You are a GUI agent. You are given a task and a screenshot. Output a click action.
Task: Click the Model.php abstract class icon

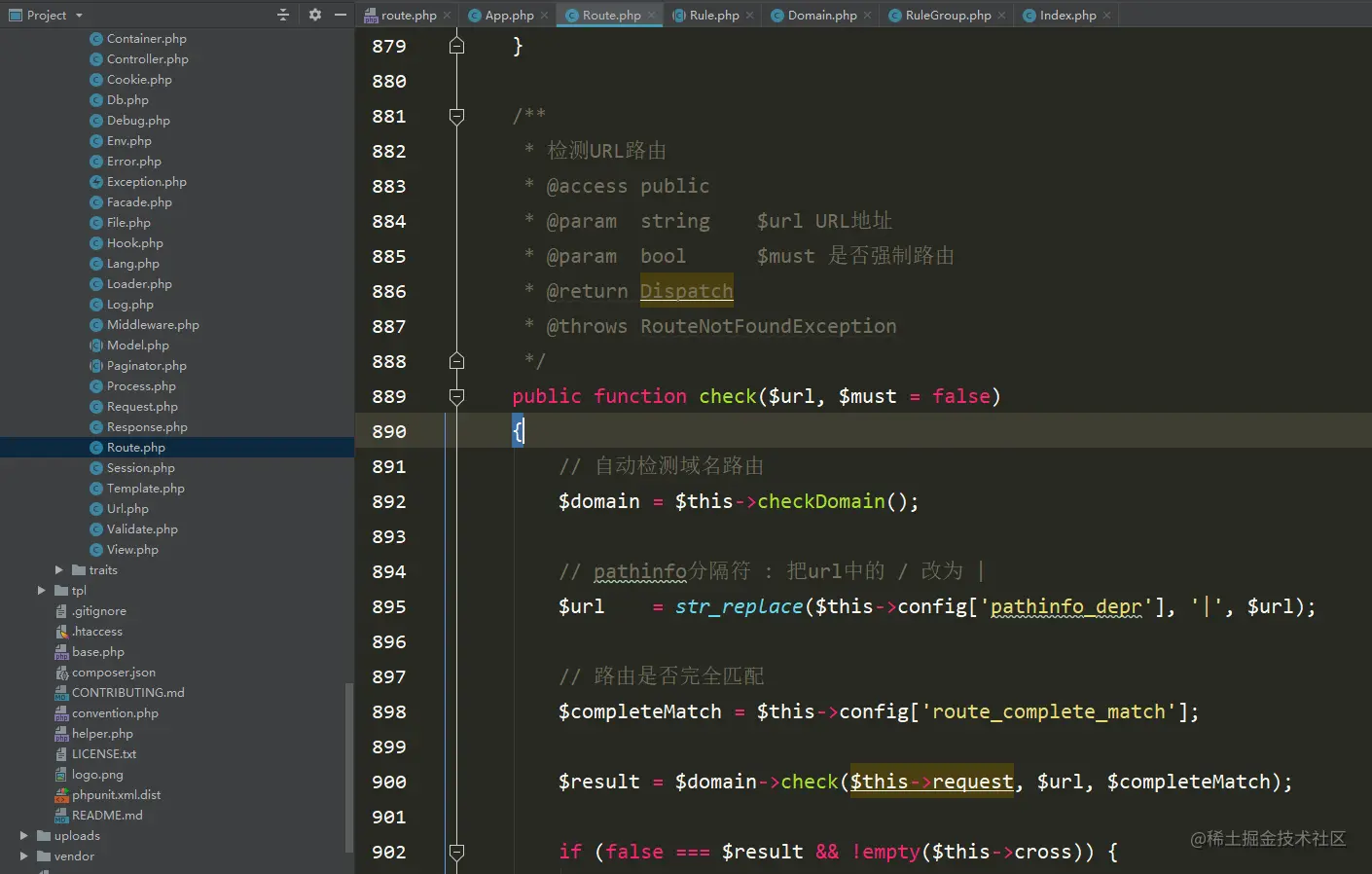pos(96,346)
